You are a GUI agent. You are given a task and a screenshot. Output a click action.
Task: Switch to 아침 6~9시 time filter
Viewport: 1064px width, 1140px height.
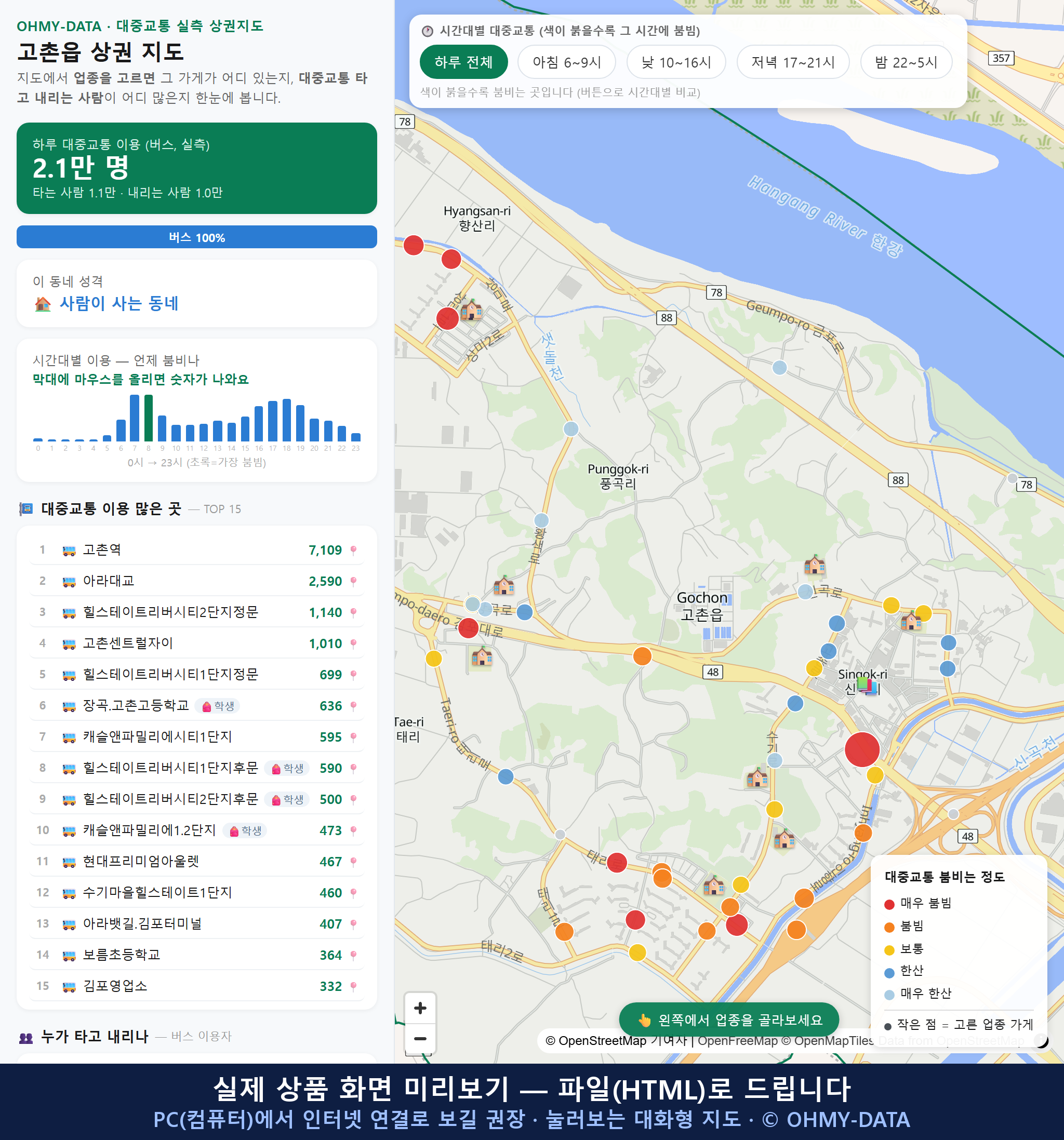[567, 62]
